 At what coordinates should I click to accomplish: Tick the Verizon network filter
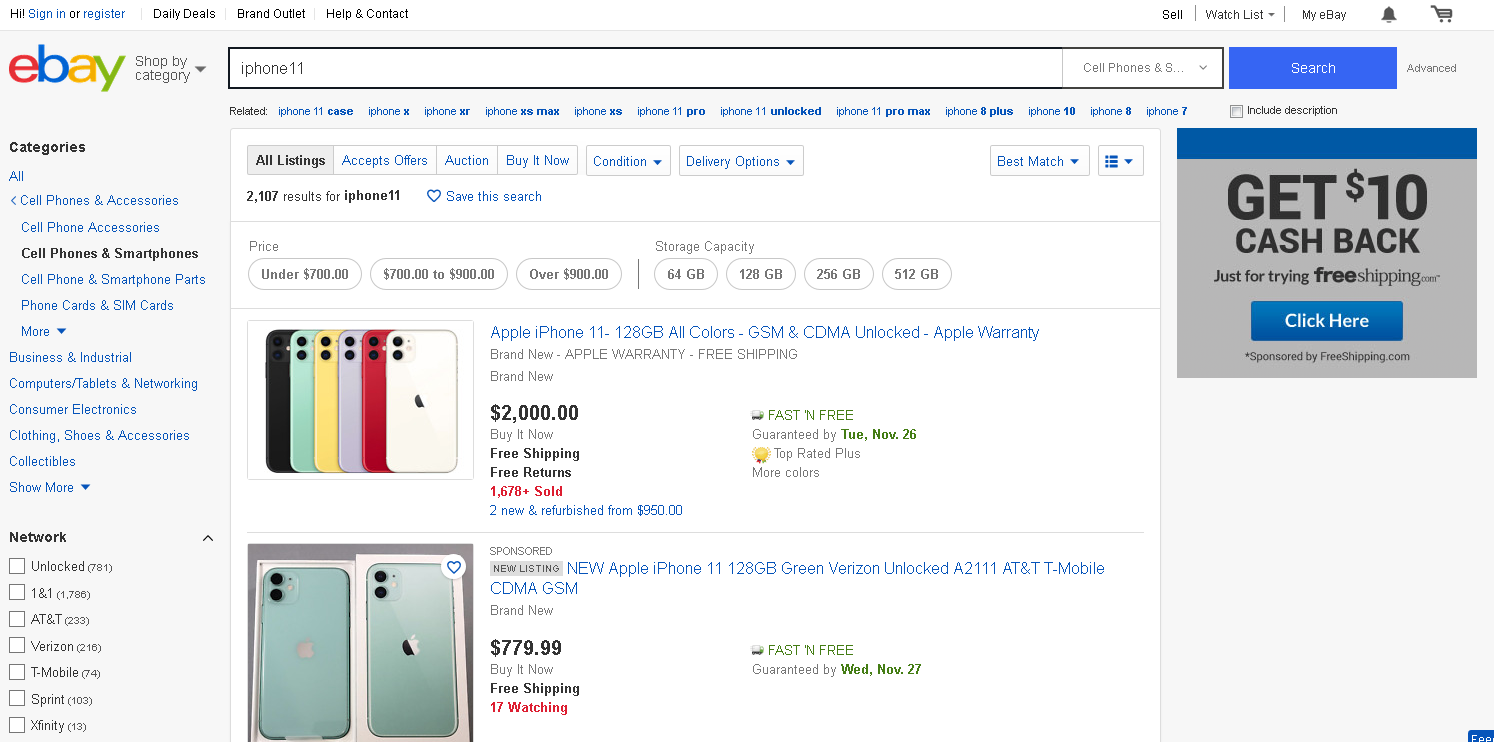click(17, 646)
